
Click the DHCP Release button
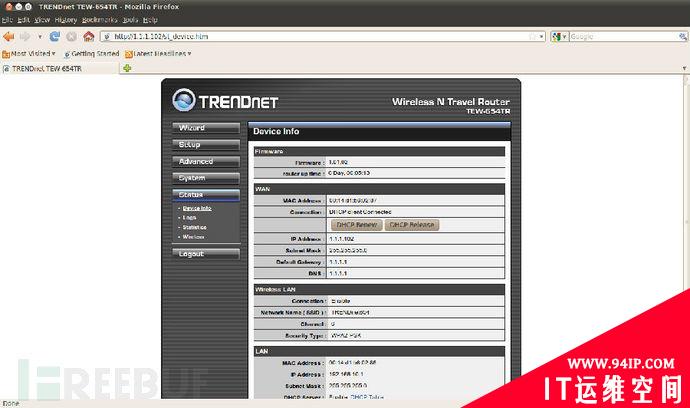(x=412, y=225)
